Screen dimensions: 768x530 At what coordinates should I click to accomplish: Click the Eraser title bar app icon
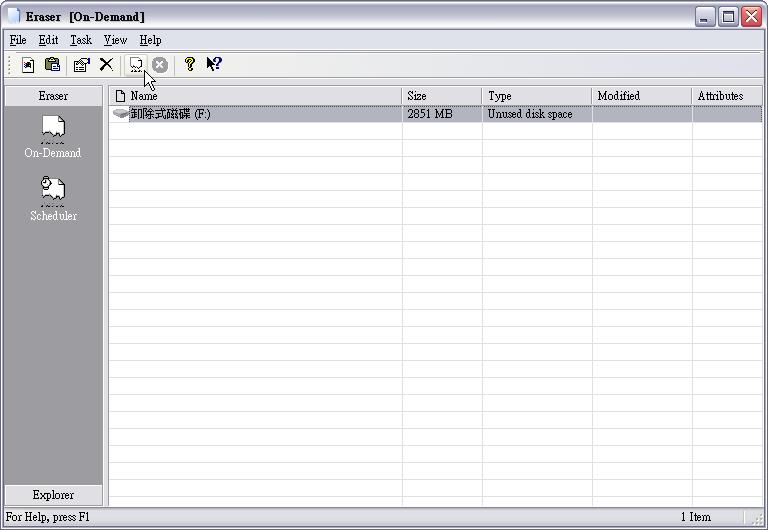click(13, 16)
